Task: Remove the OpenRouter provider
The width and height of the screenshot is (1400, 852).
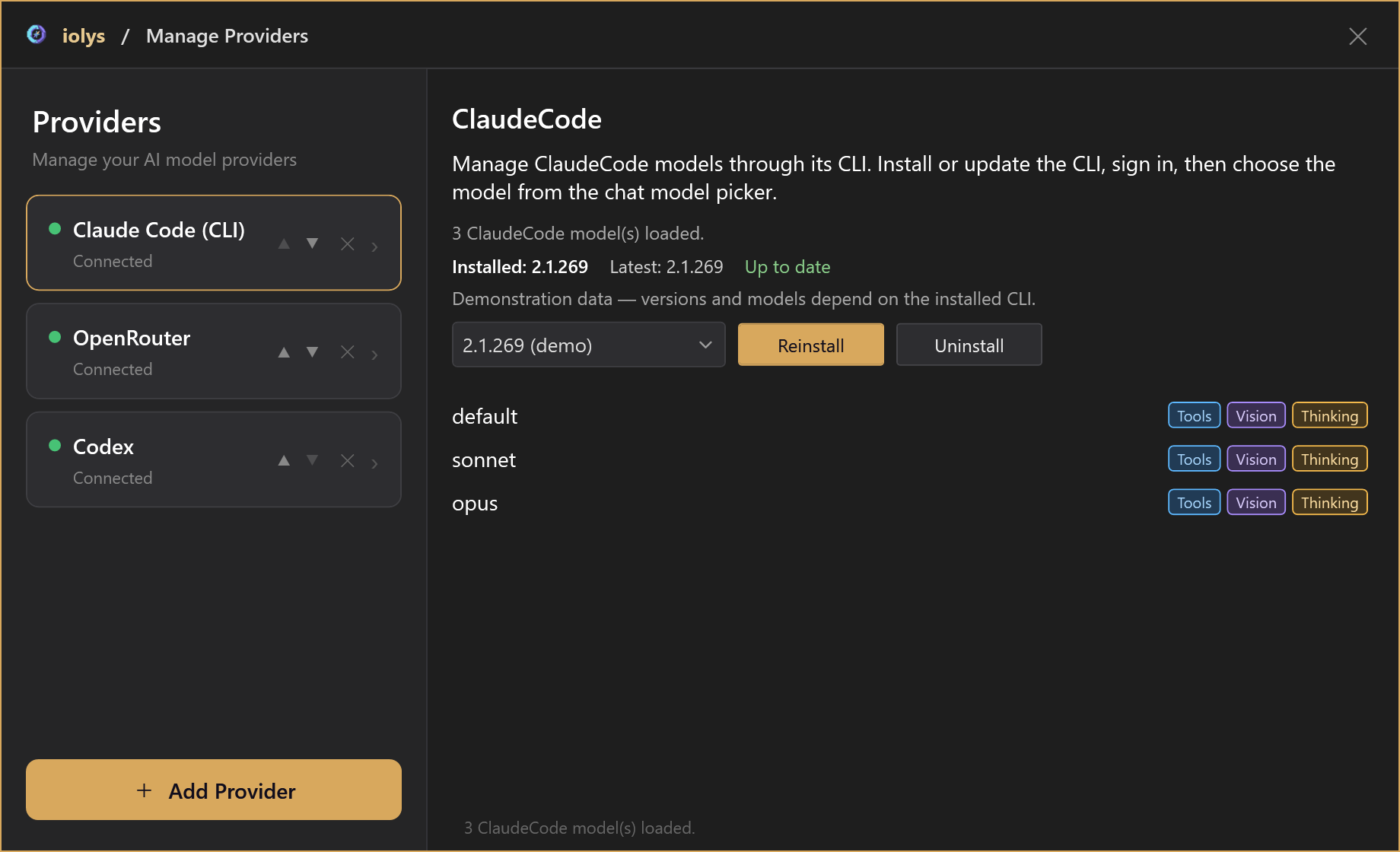Action: click(348, 352)
